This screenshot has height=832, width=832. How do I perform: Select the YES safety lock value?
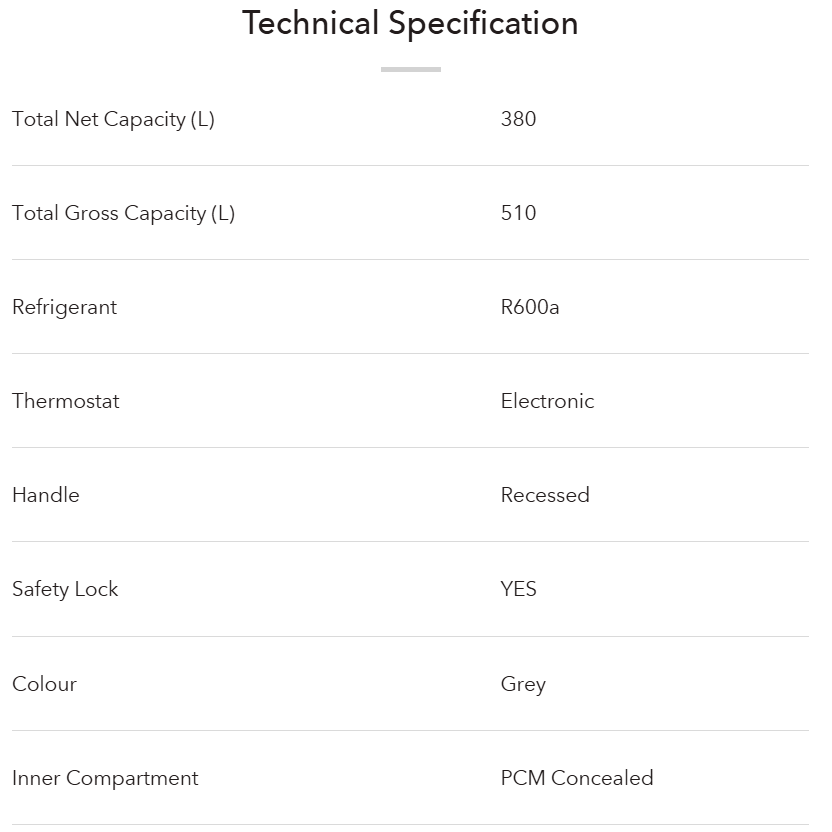[518, 589]
